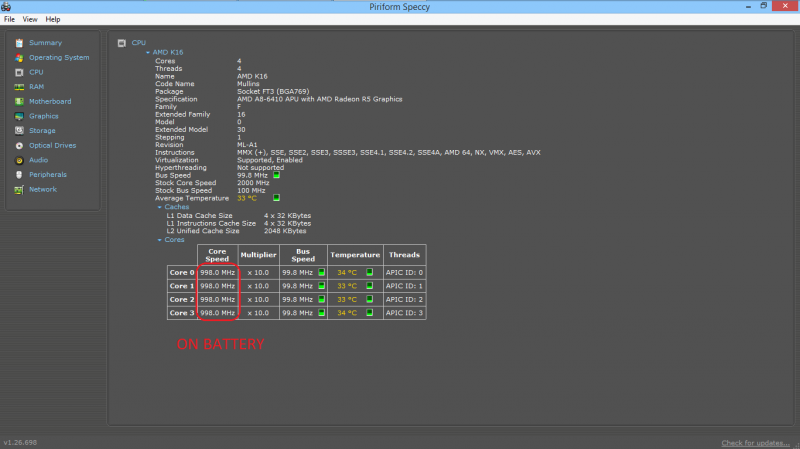800x449 pixels.
Task: Click the L2 Unified Cache Size 2048 KBytes
Action: coord(285,231)
